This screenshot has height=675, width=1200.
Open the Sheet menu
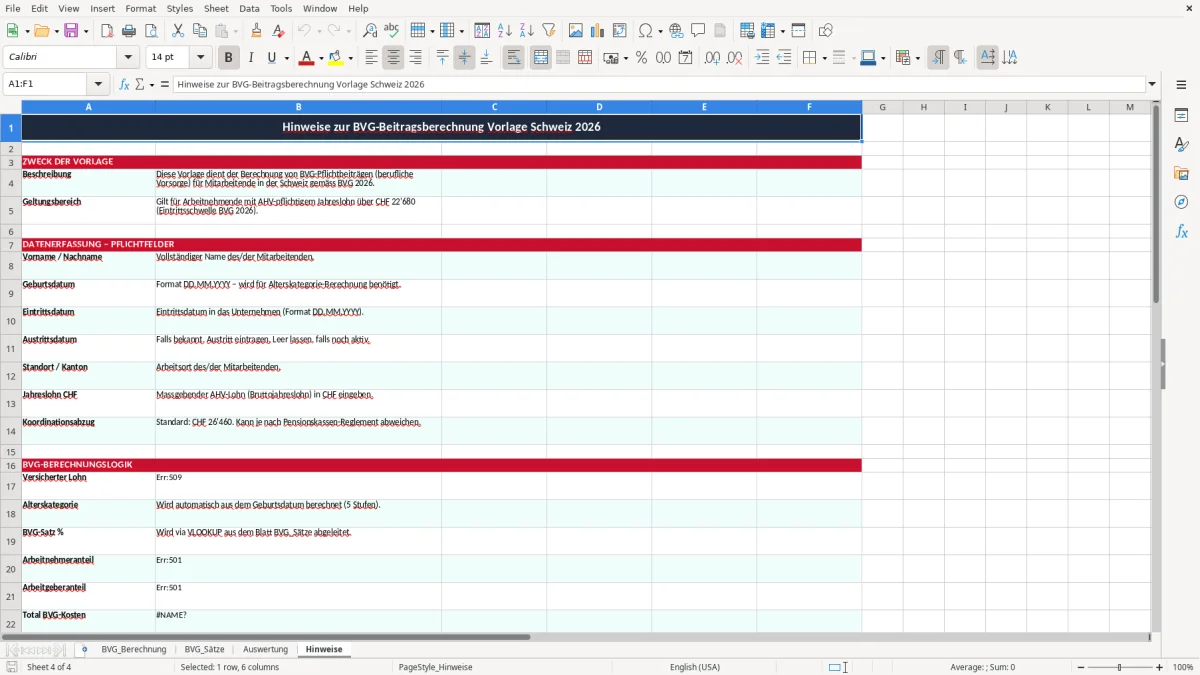(x=216, y=8)
